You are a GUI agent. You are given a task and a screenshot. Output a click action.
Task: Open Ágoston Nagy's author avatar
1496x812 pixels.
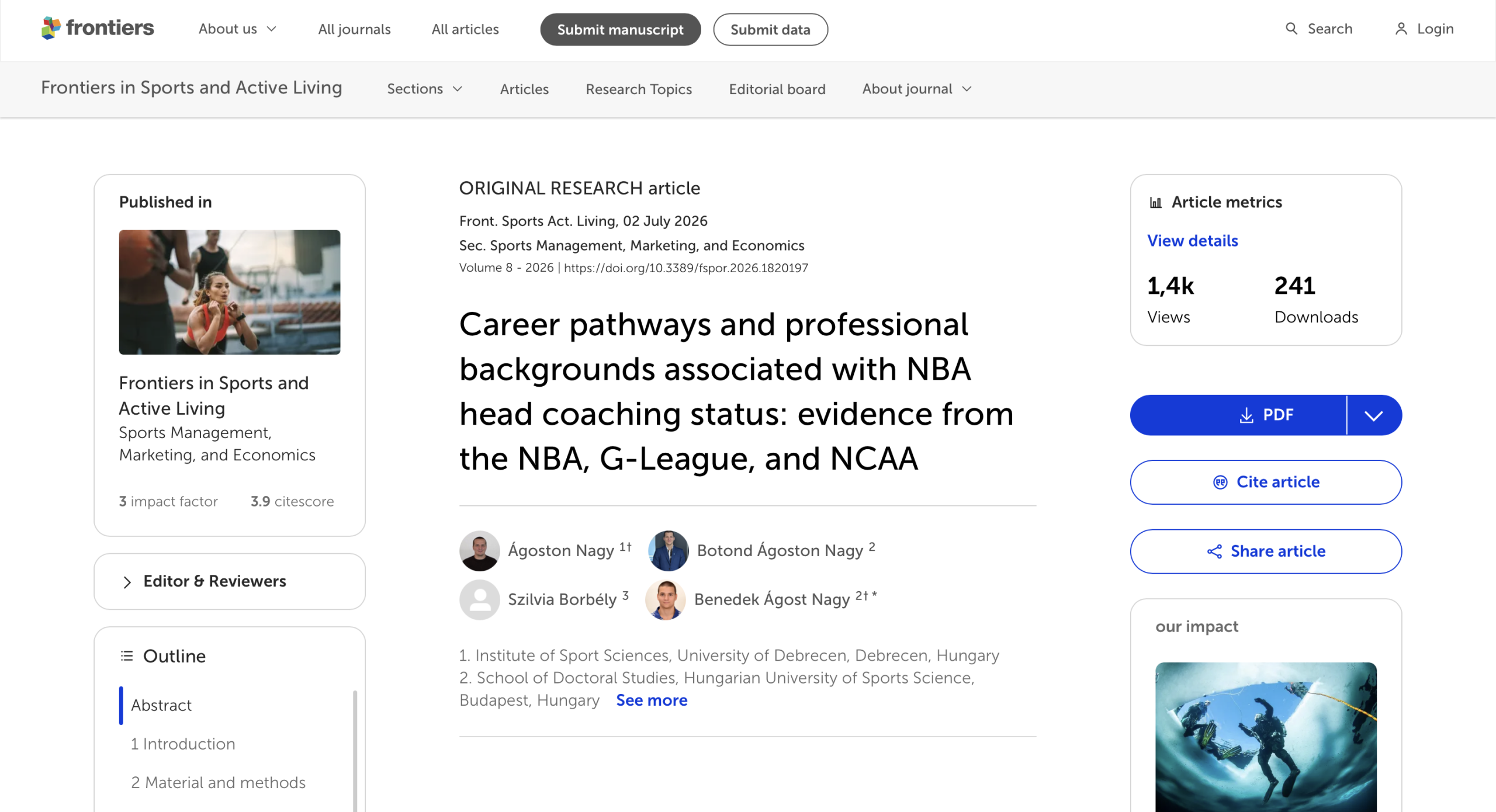point(479,551)
